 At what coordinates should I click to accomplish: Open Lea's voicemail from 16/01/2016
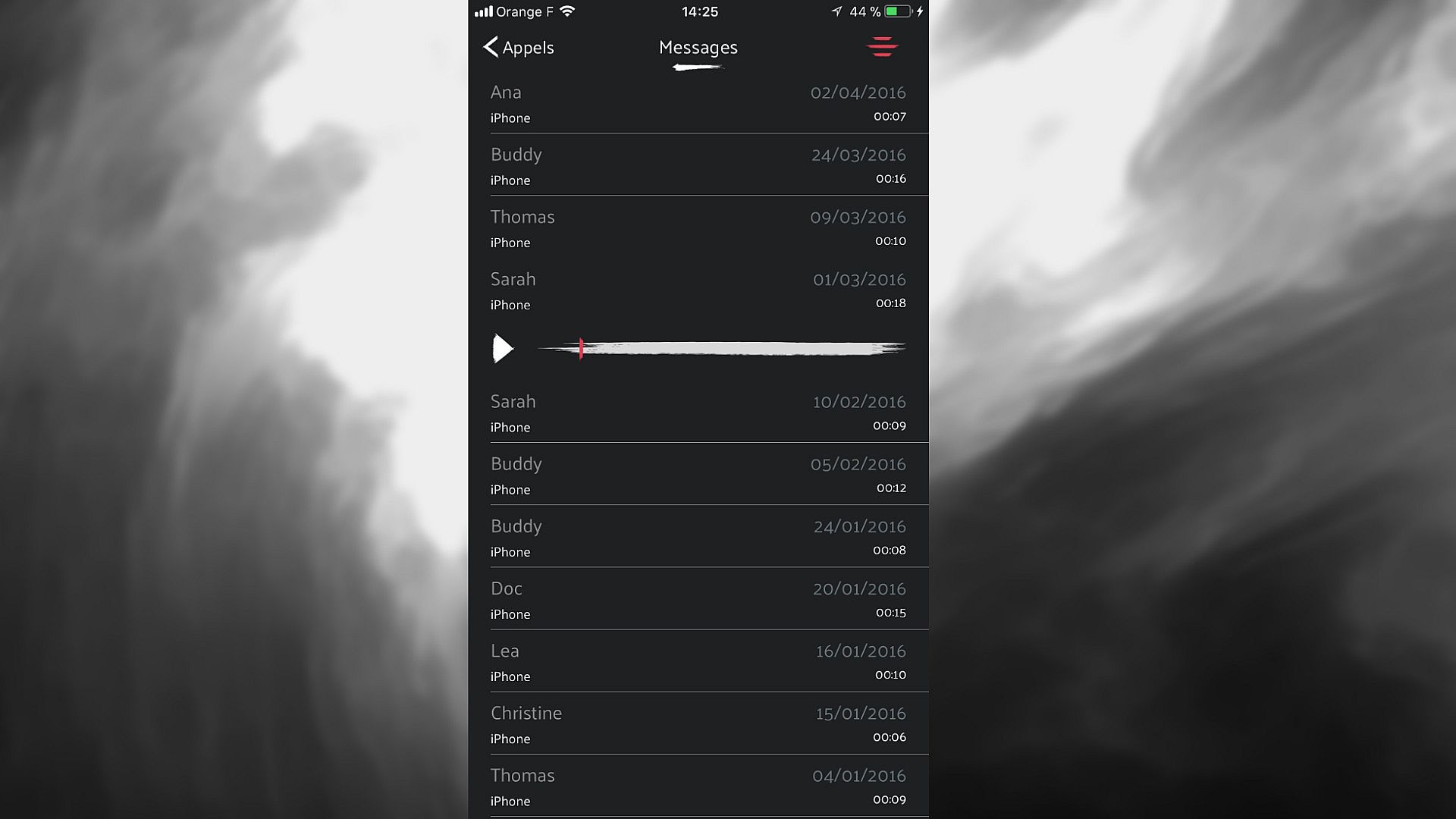point(698,661)
